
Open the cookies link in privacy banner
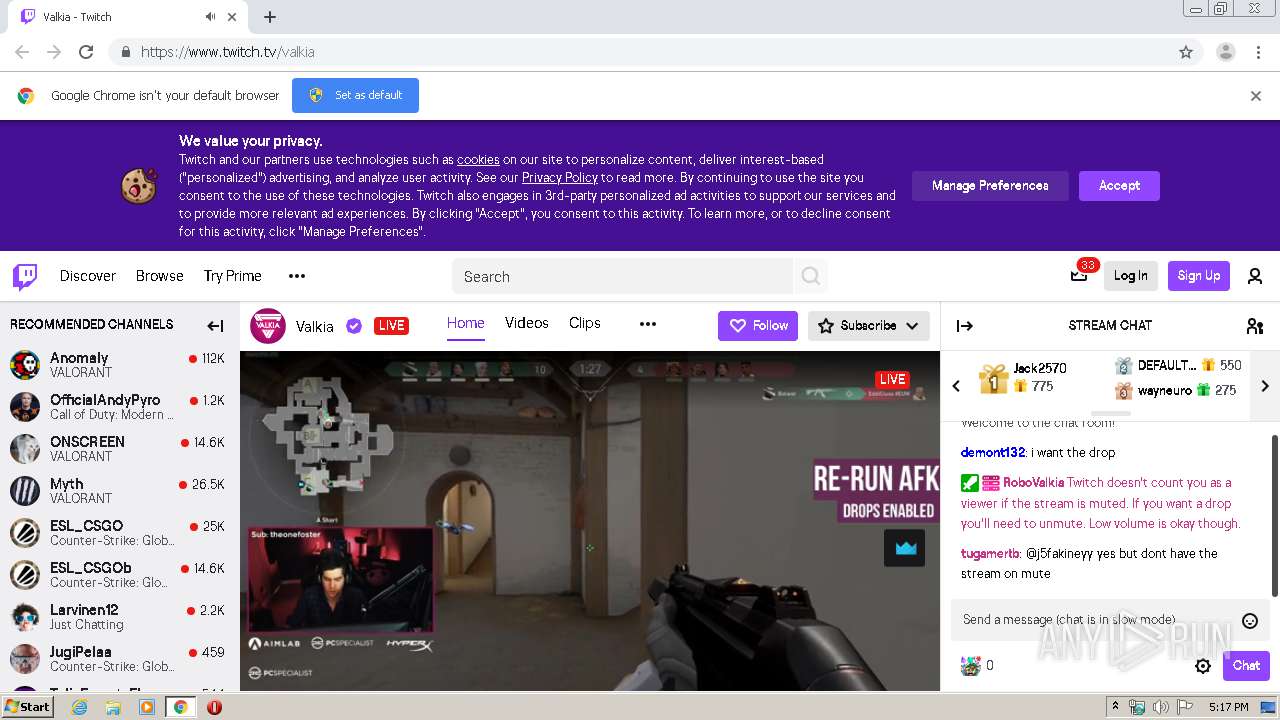pos(478,160)
